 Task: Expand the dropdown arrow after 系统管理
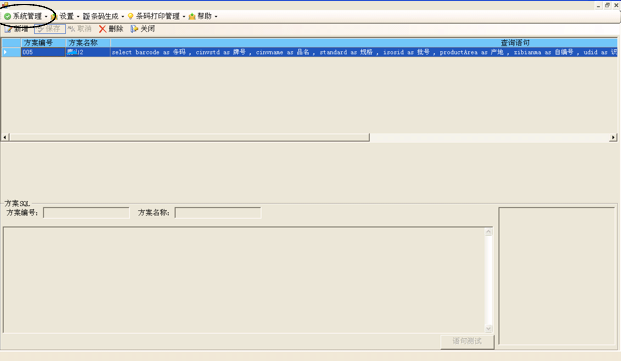(46, 17)
